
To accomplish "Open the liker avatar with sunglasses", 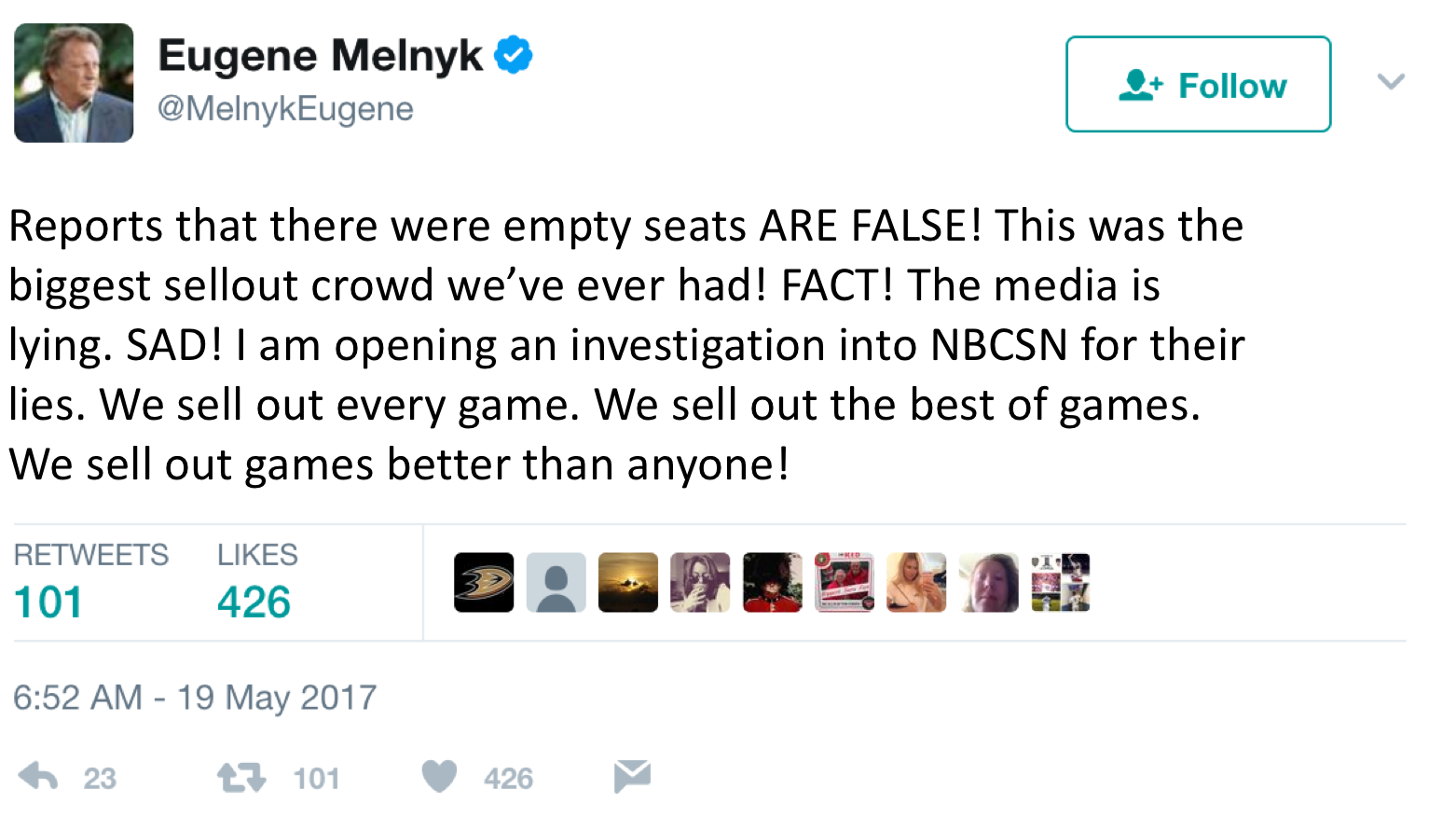I will [x=700, y=583].
